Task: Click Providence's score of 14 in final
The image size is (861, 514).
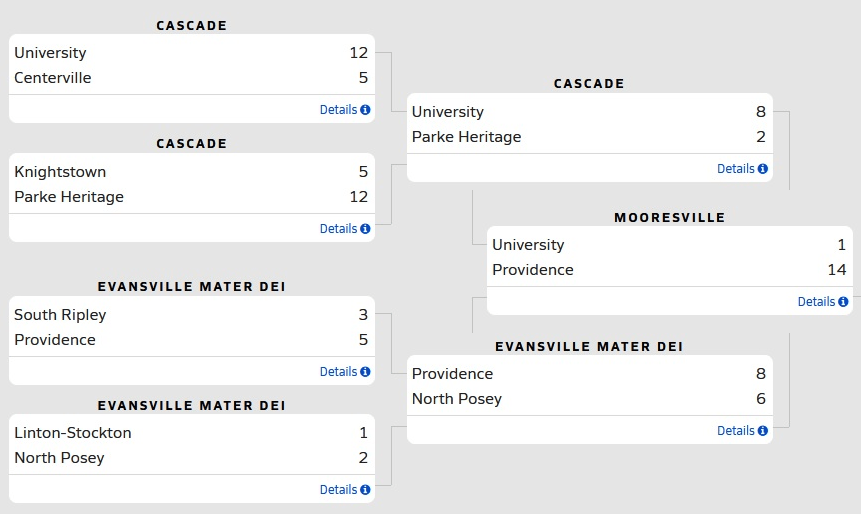Action: tap(837, 270)
